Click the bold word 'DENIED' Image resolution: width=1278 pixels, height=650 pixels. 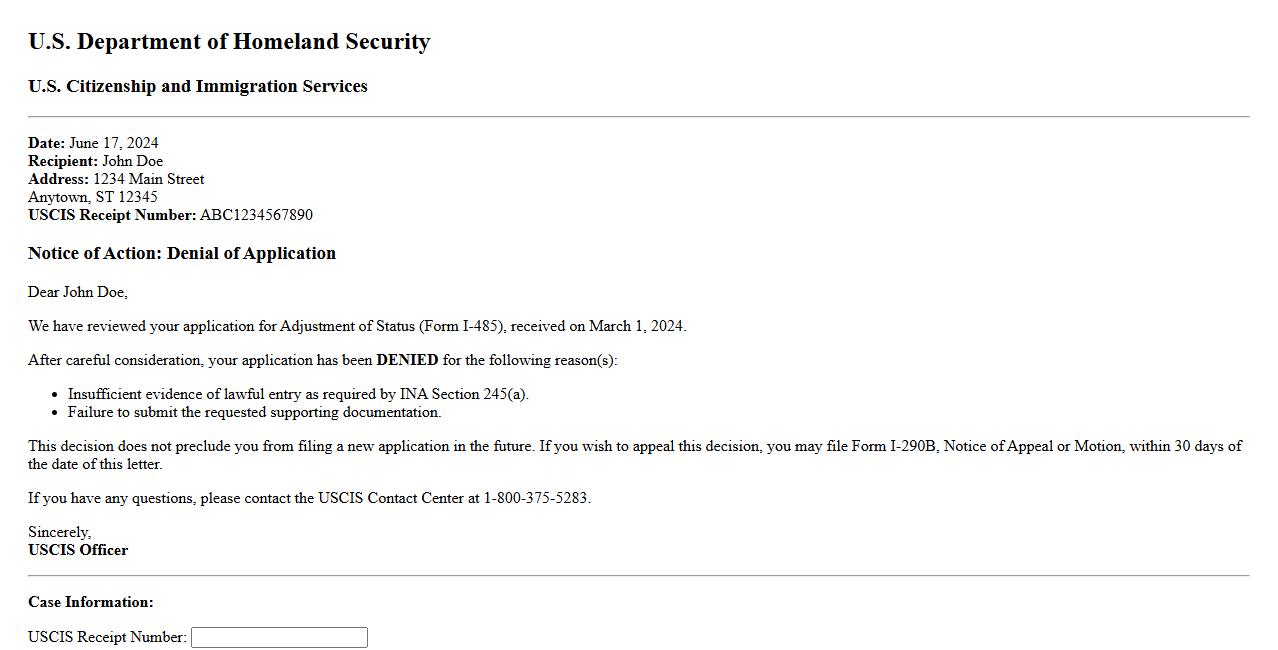pos(407,360)
